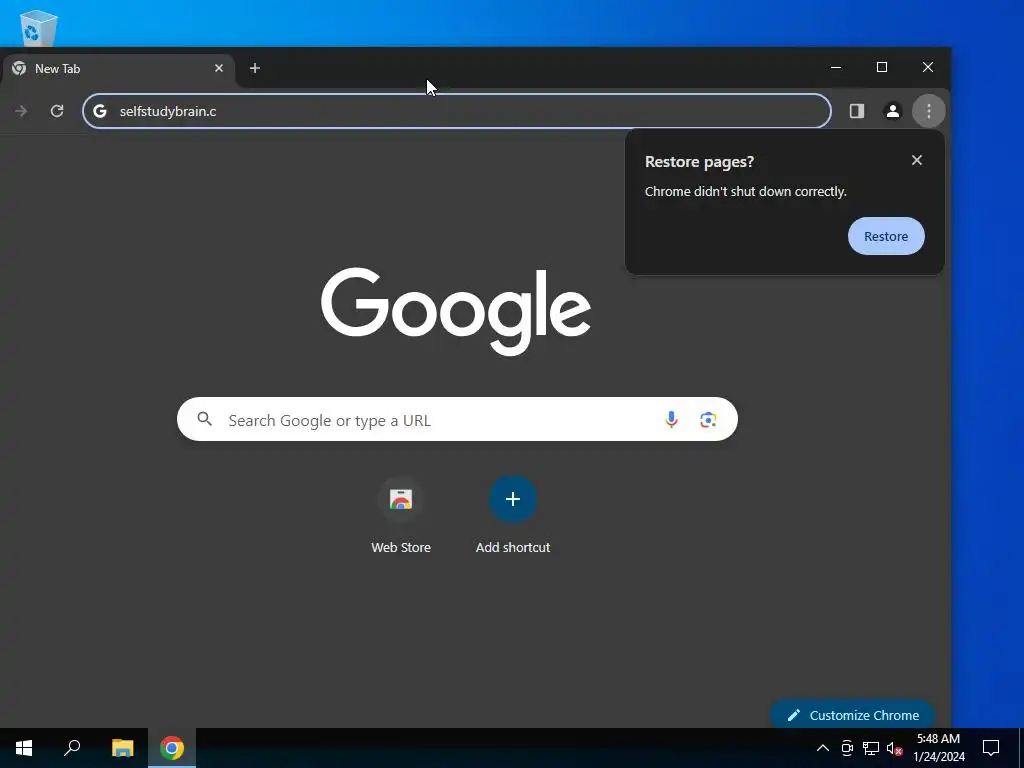Open the notification center icon

pyautogui.click(x=991, y=748)
